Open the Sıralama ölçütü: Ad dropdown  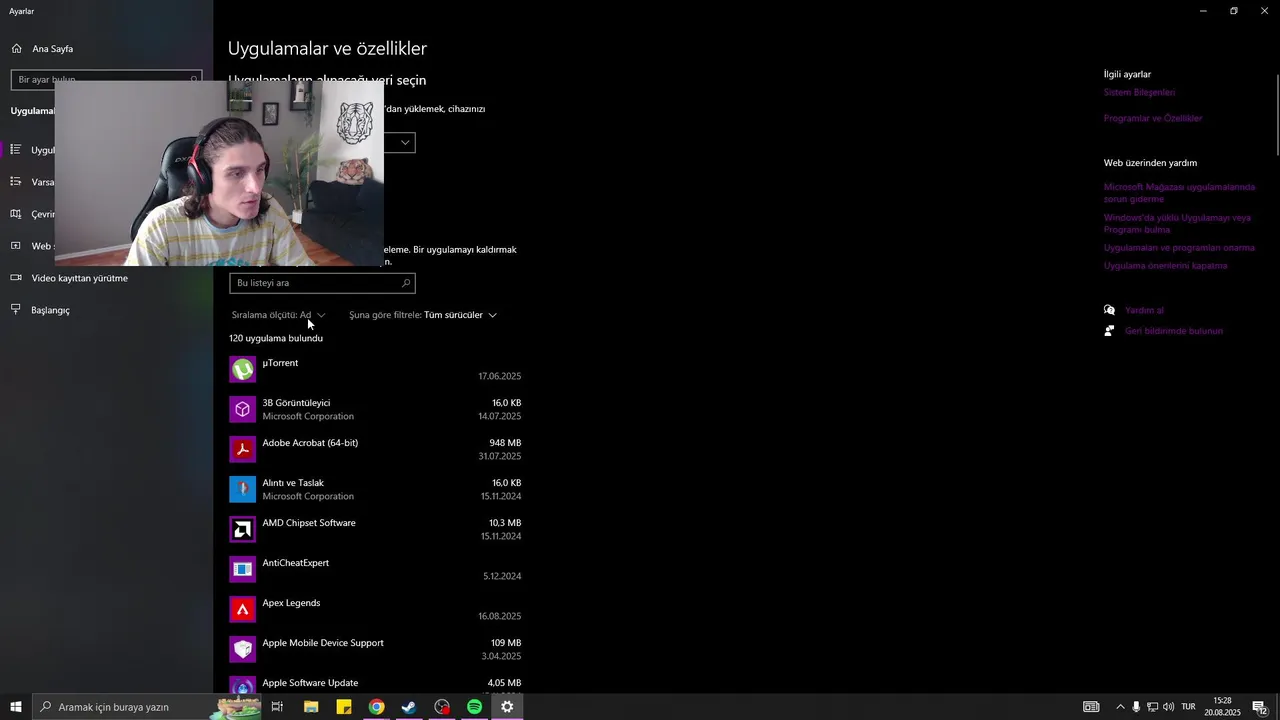(x=278, y=315)
